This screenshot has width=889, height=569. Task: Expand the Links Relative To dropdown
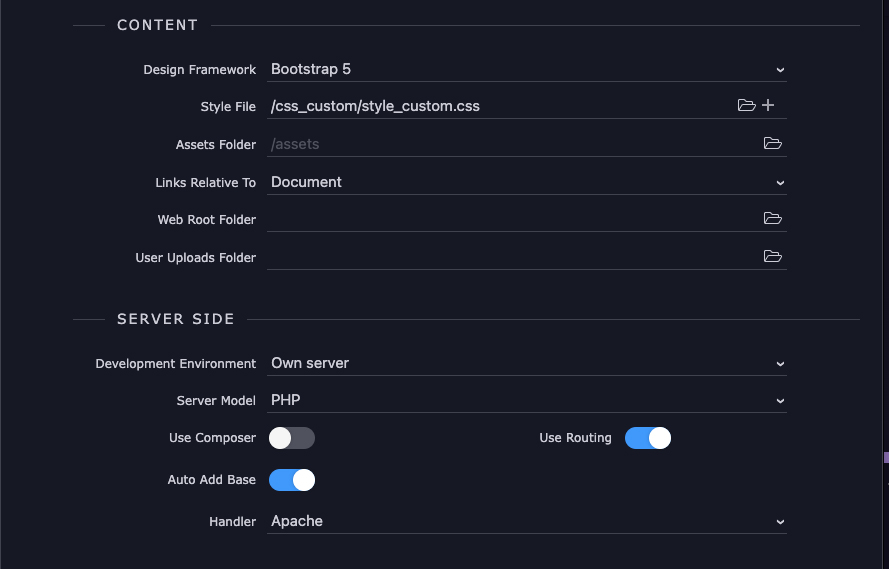pyautogui.click(x=526, y=182)
